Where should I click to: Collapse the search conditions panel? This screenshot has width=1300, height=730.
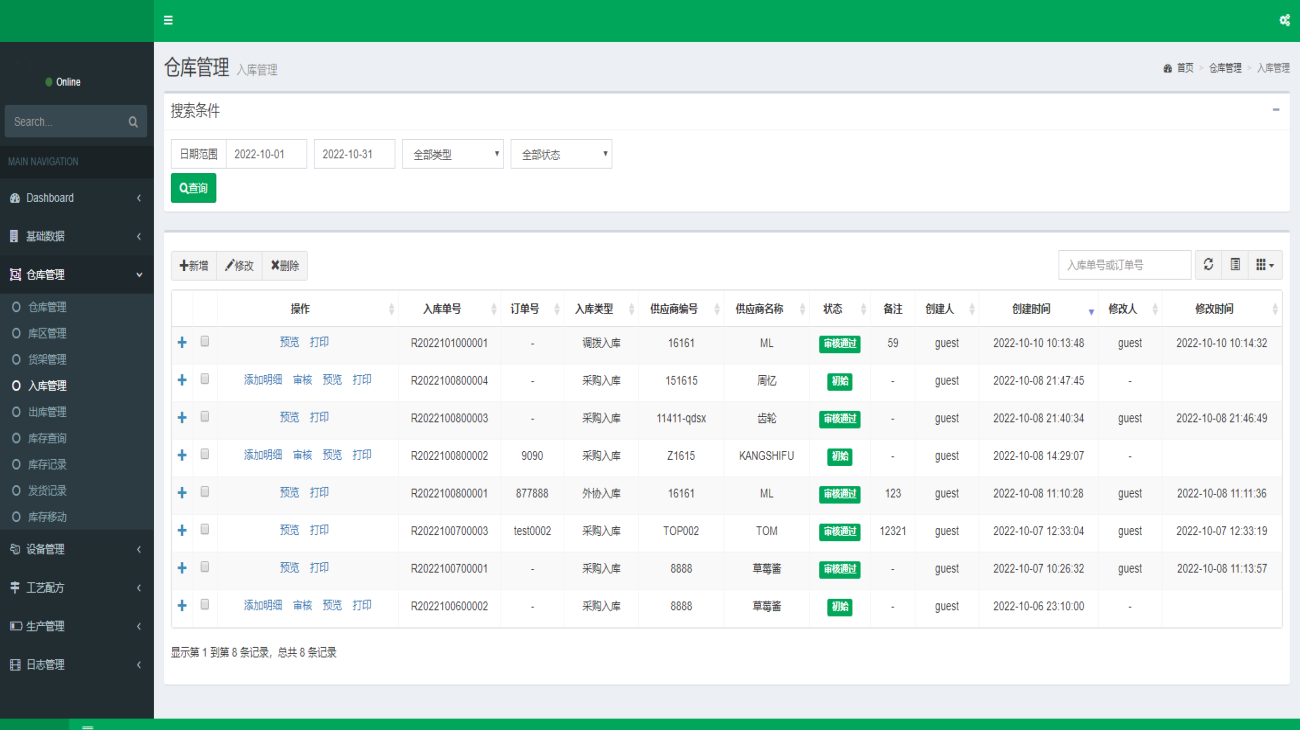1276,110
